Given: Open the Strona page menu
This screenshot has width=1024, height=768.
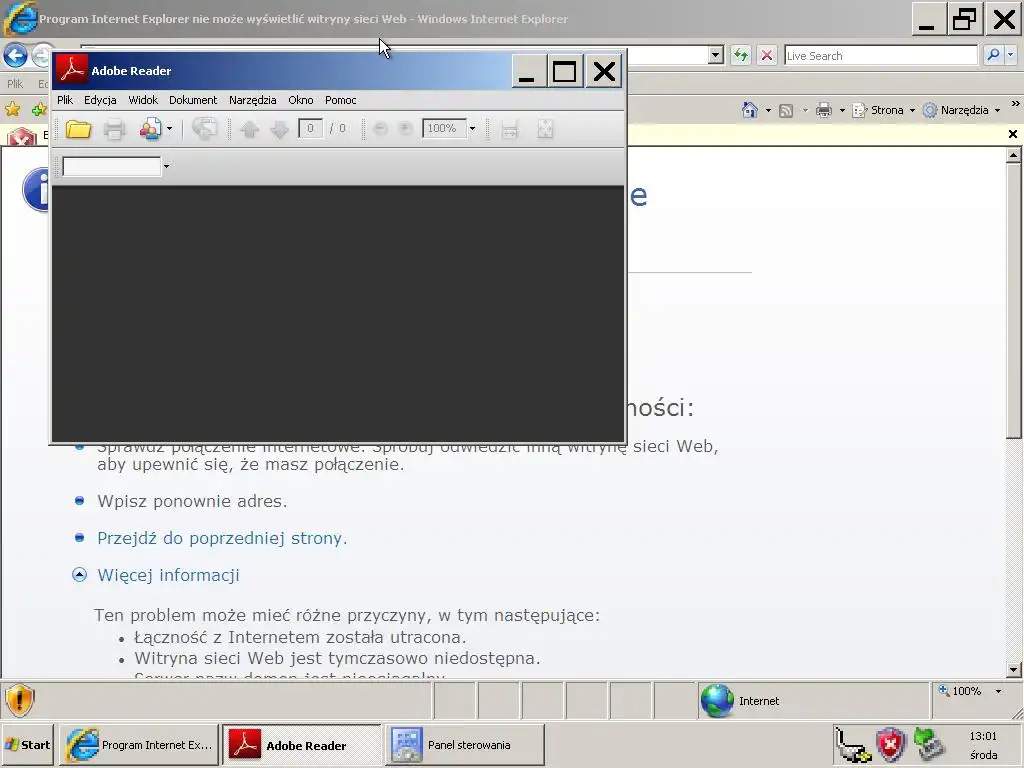Looking at the screenshot, I should coord(884,110).
